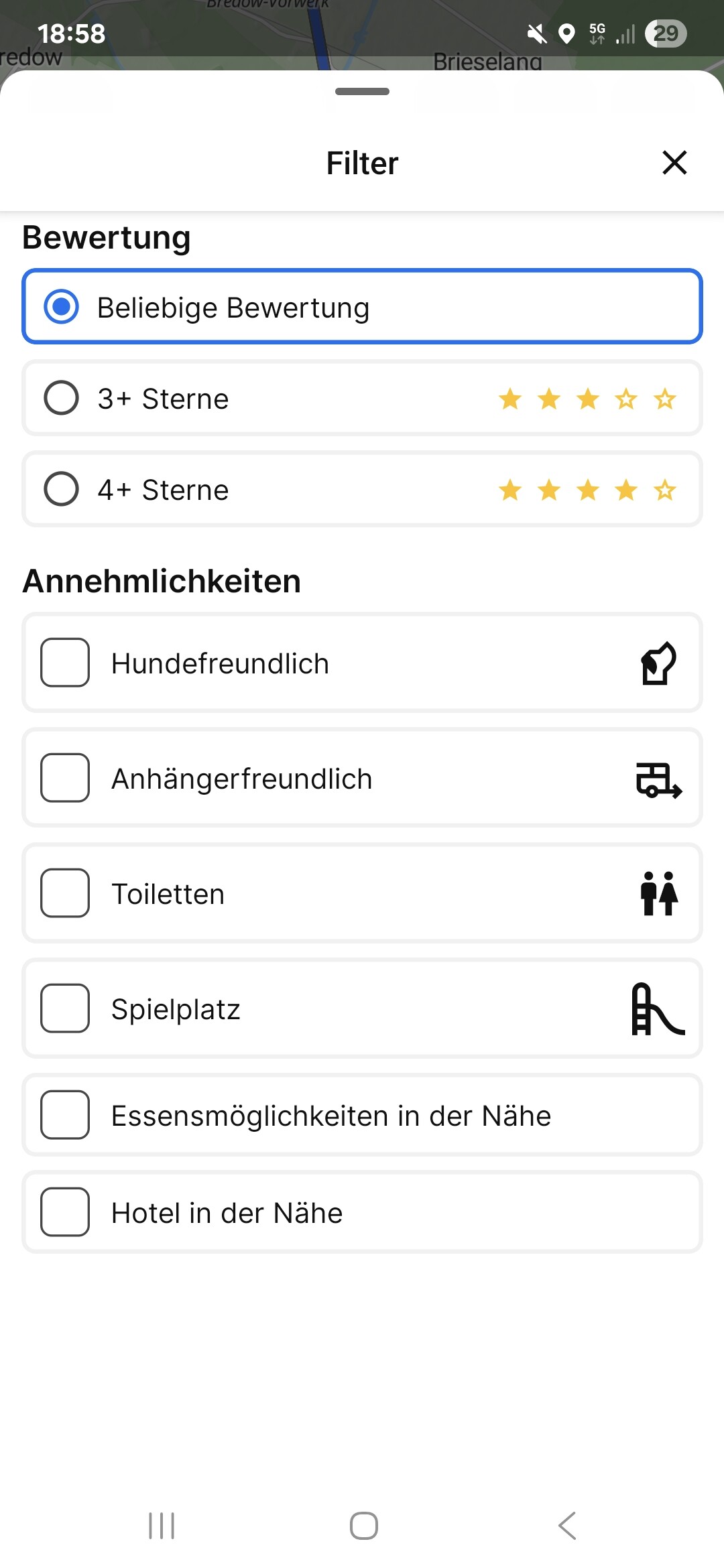Enable the Hundefreundlich checkbox
The image size is (724, 1568).
[65, 663]
